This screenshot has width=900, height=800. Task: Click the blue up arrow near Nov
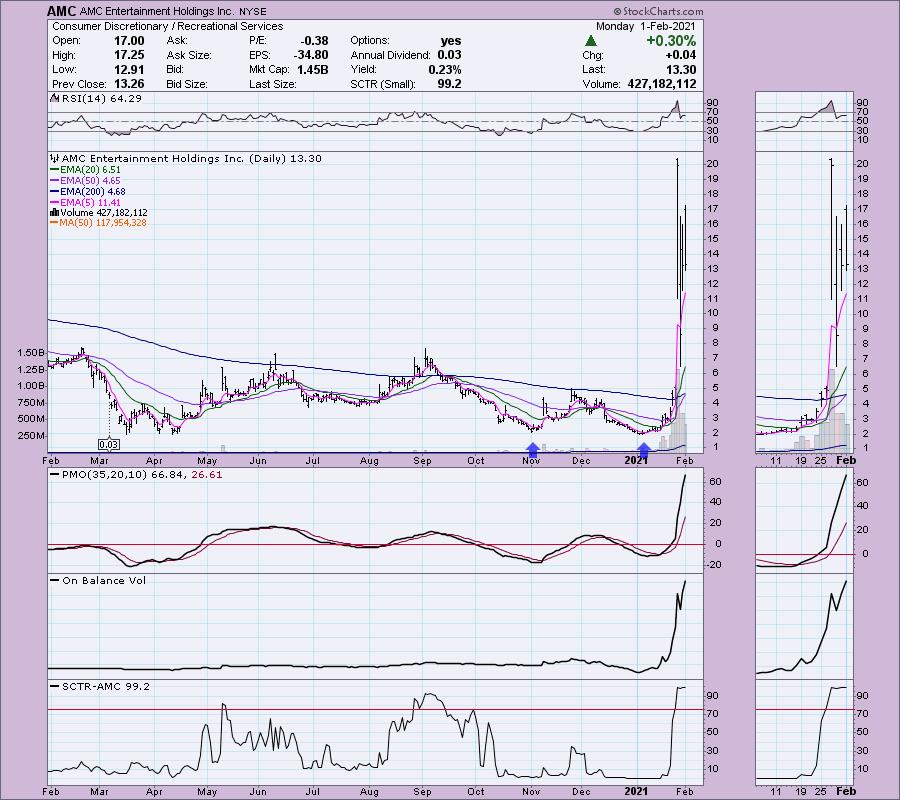tap(533, 451)
